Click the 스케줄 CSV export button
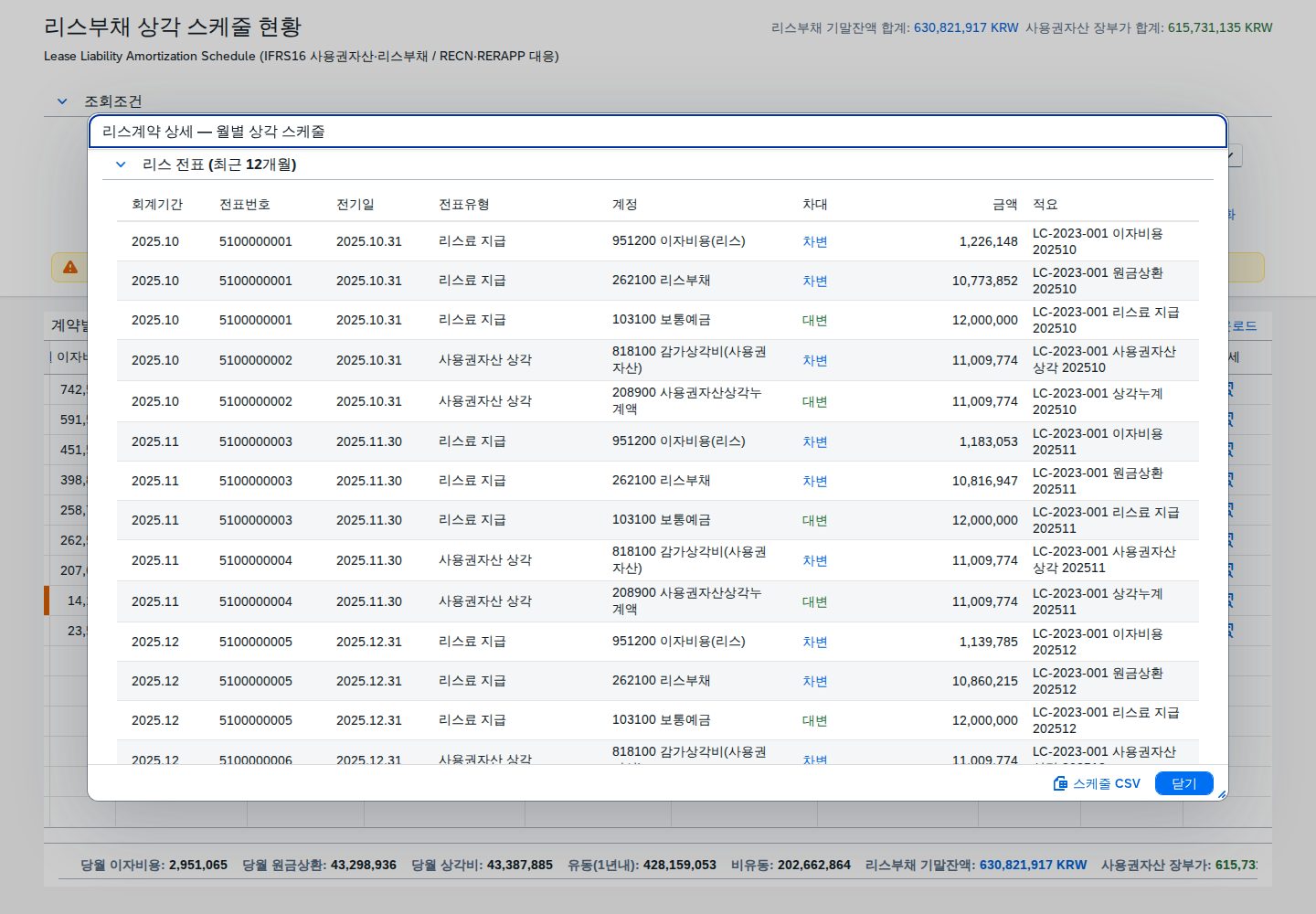 point(1097,783)
